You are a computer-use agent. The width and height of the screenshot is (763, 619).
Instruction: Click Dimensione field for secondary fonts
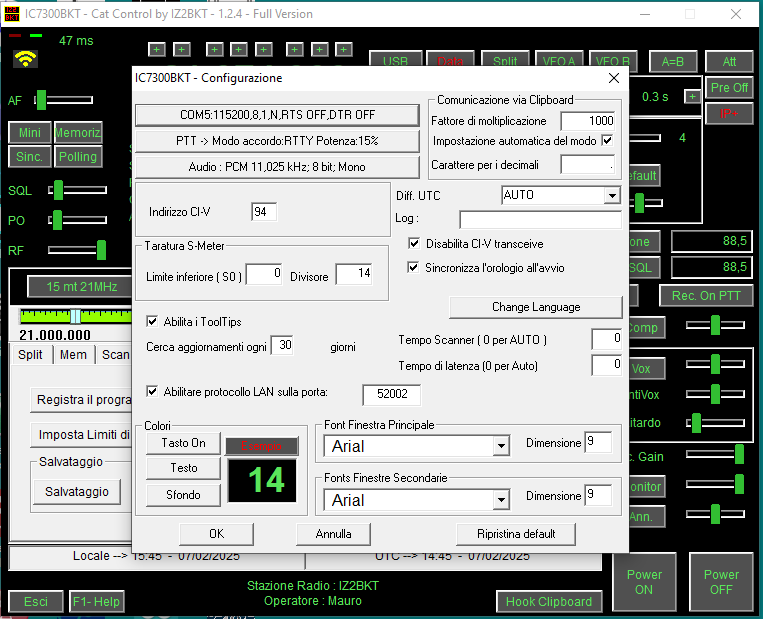pyautogui.click(x=598, y=495)
